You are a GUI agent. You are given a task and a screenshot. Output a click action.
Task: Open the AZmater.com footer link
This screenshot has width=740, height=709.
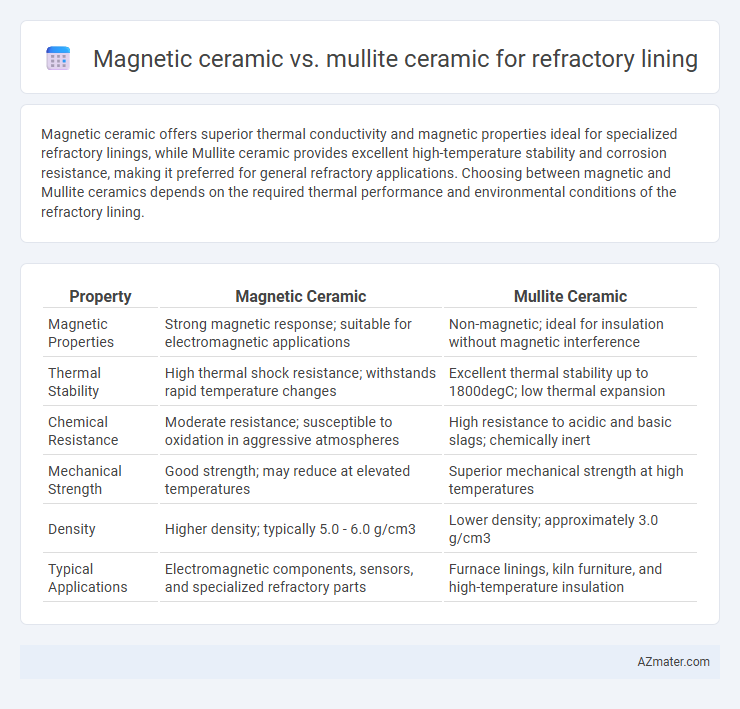(x=673, y=662)
